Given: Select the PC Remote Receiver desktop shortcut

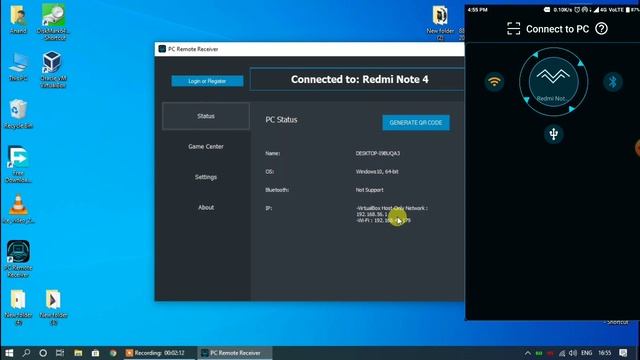Looking at the screenshot, I should [18, 259].
